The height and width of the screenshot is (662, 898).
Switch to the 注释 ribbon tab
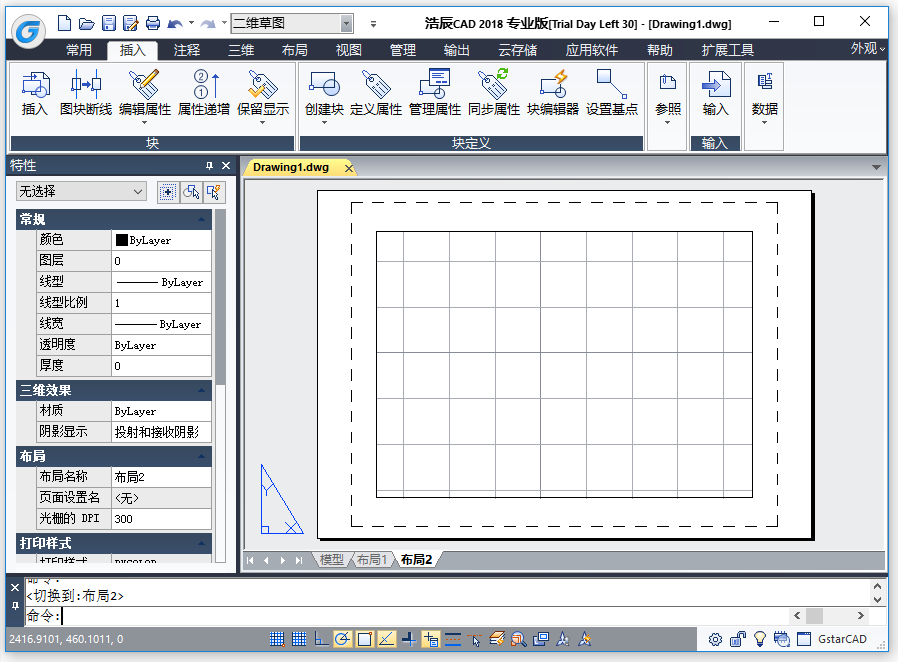186,50
